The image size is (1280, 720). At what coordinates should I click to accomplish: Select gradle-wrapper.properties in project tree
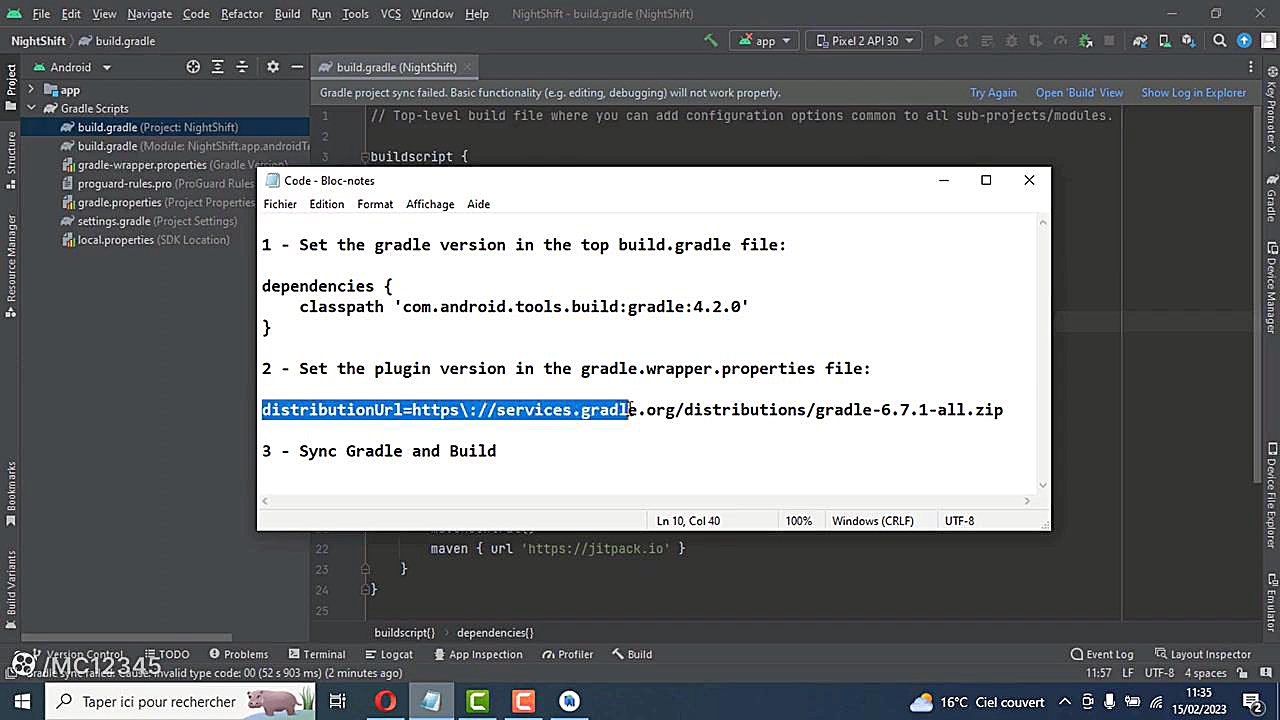point(174,165)
